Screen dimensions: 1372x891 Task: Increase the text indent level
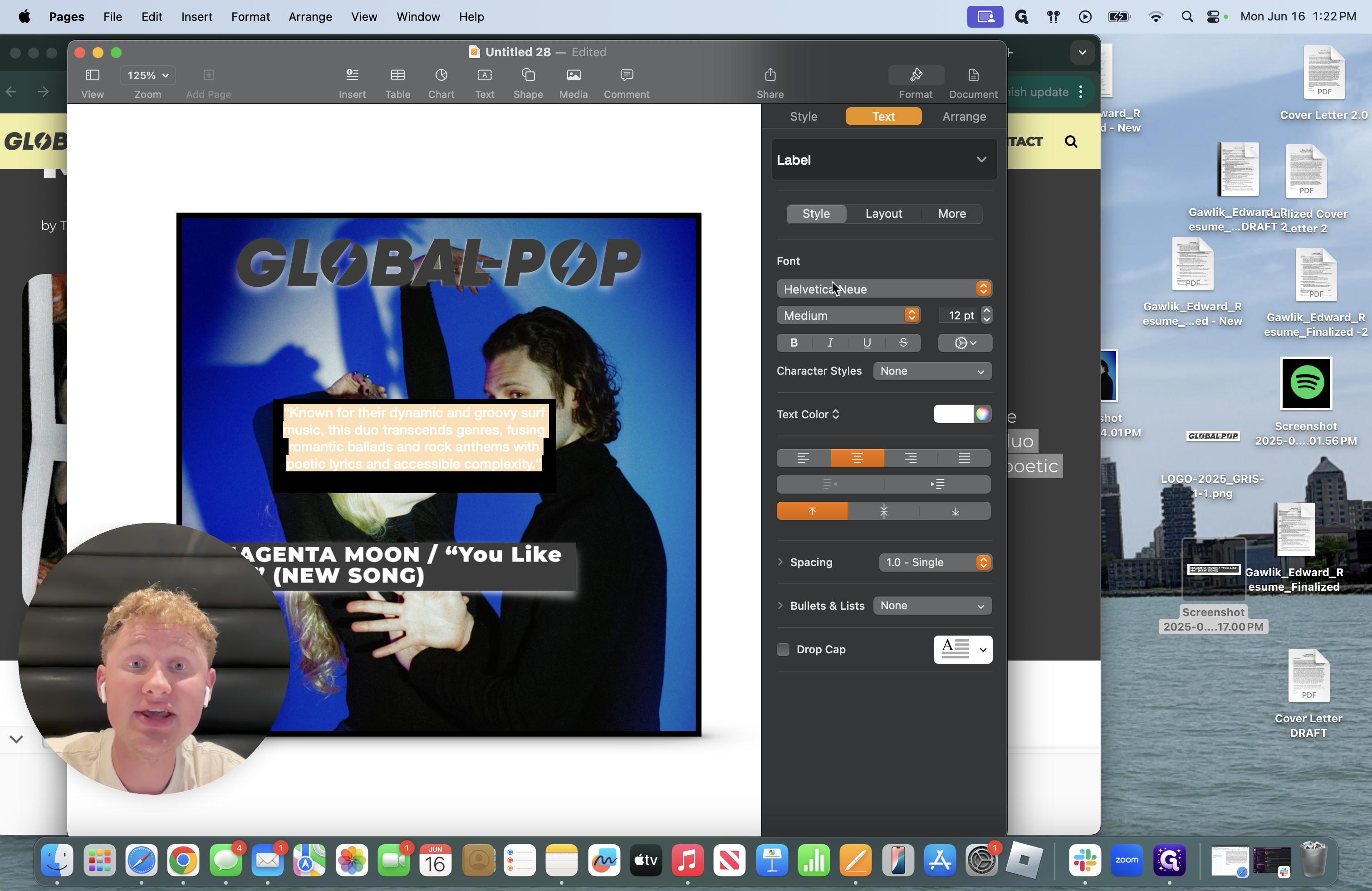click(x=937, y=484)
